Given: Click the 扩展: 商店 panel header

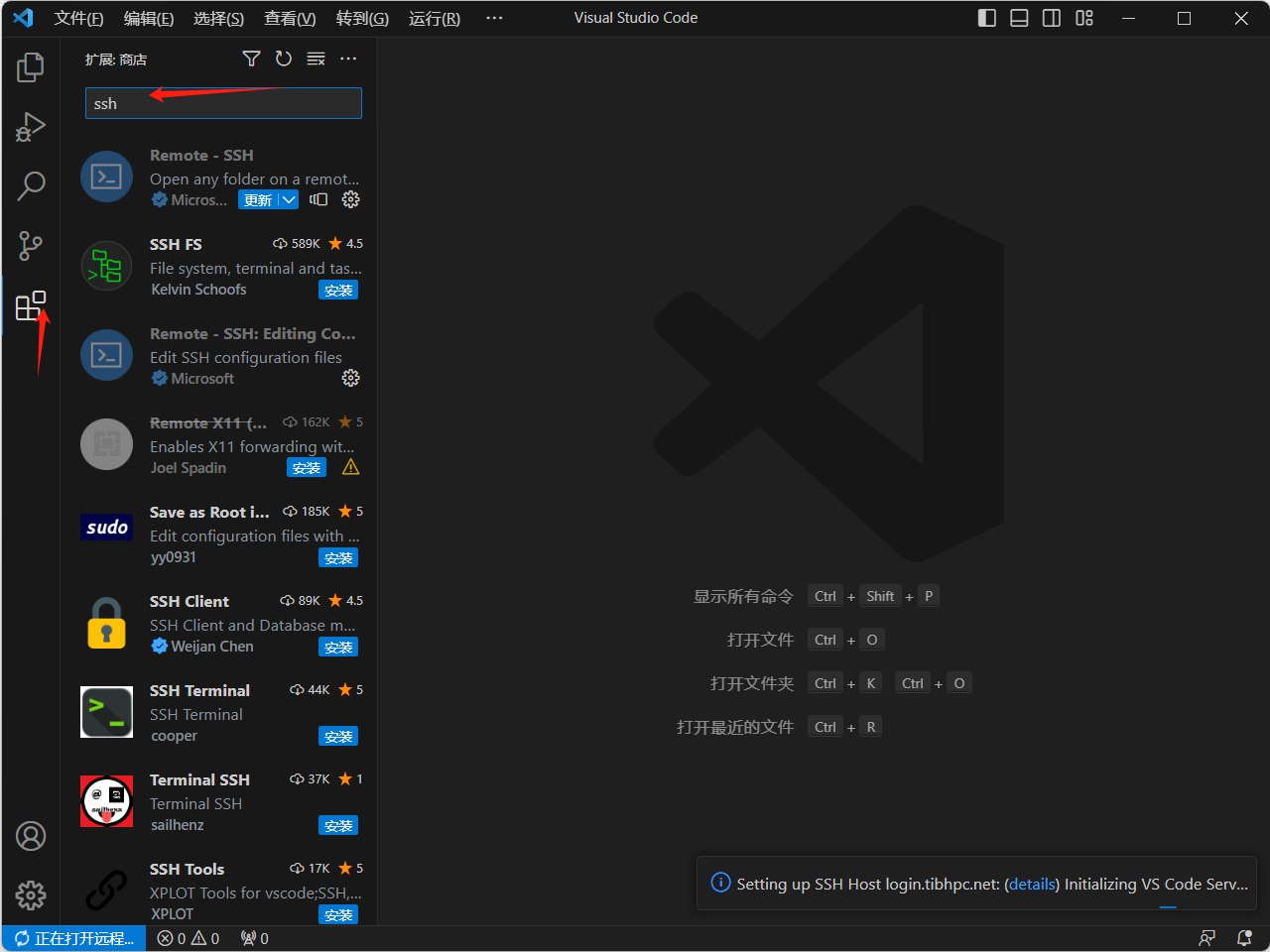Looking at the screenshot, I should pos(116,59).
